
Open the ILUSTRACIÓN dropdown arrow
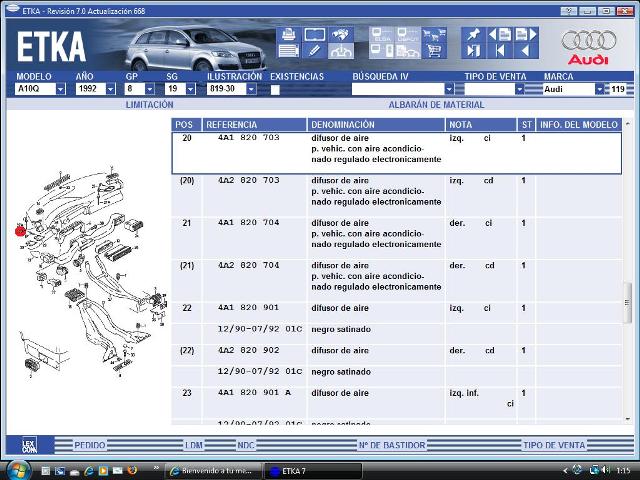pos(251,89)
